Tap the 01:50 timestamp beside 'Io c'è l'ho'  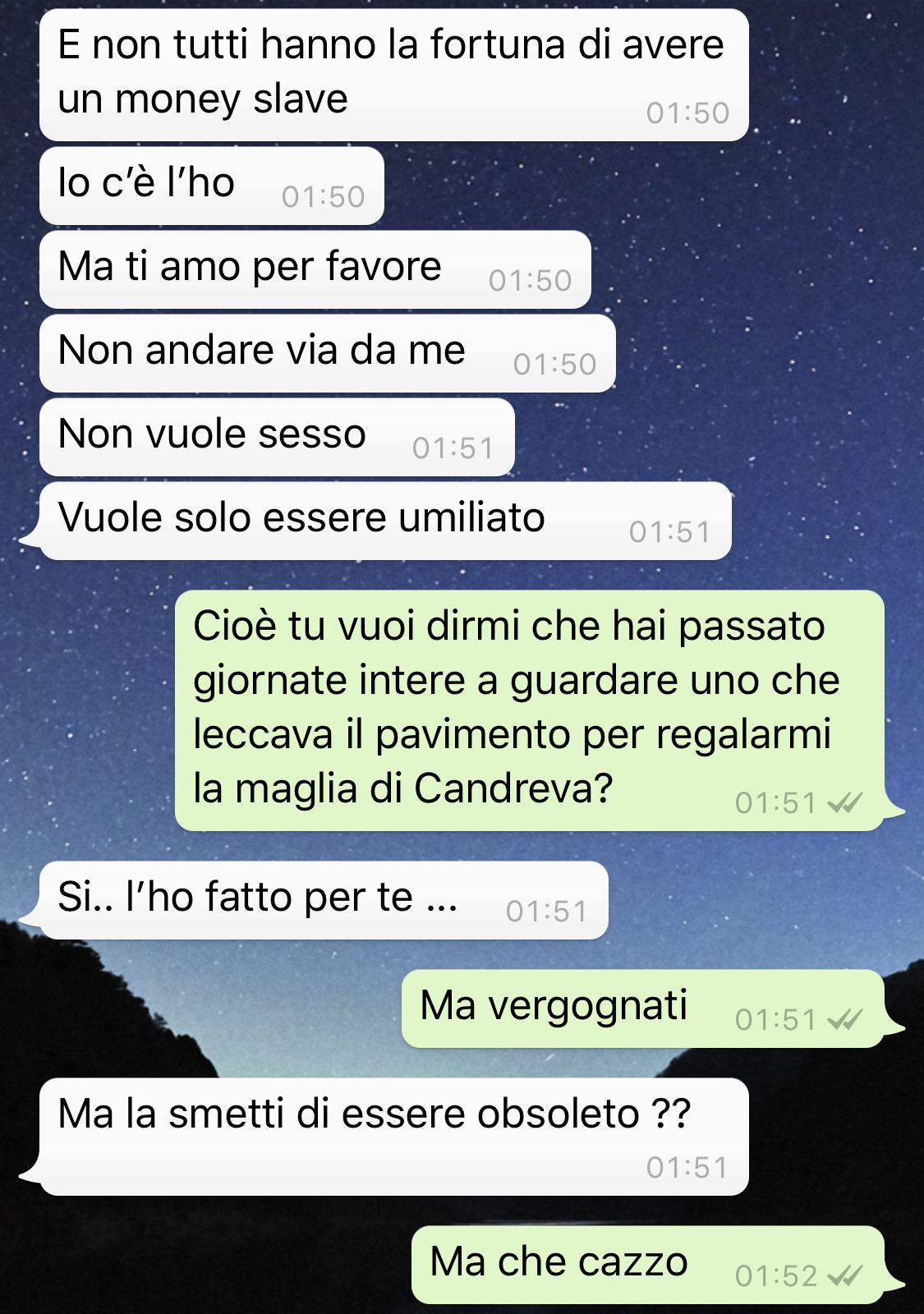pos(323,196)
